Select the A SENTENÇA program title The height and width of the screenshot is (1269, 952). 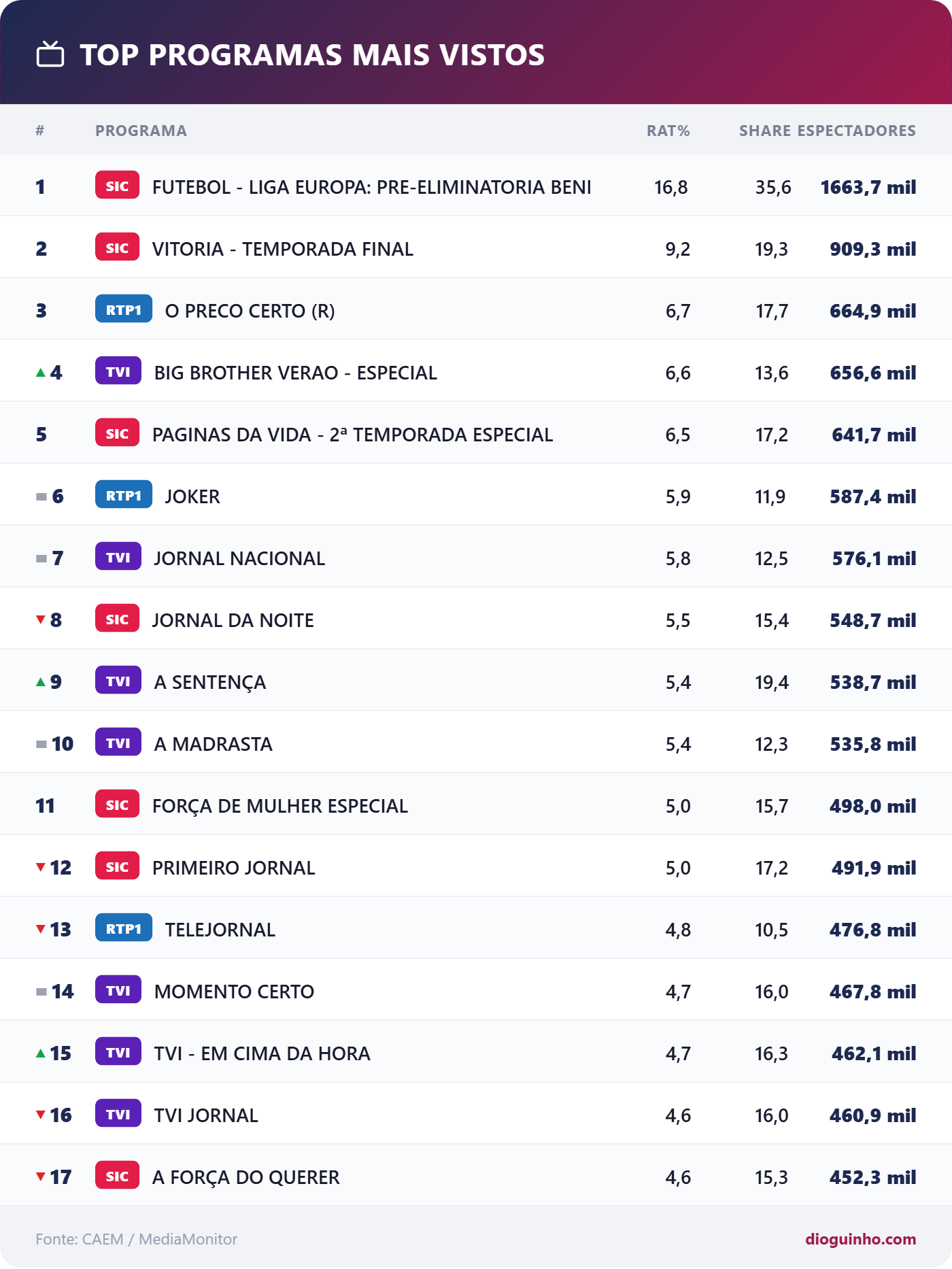click(x=210, y=682)
